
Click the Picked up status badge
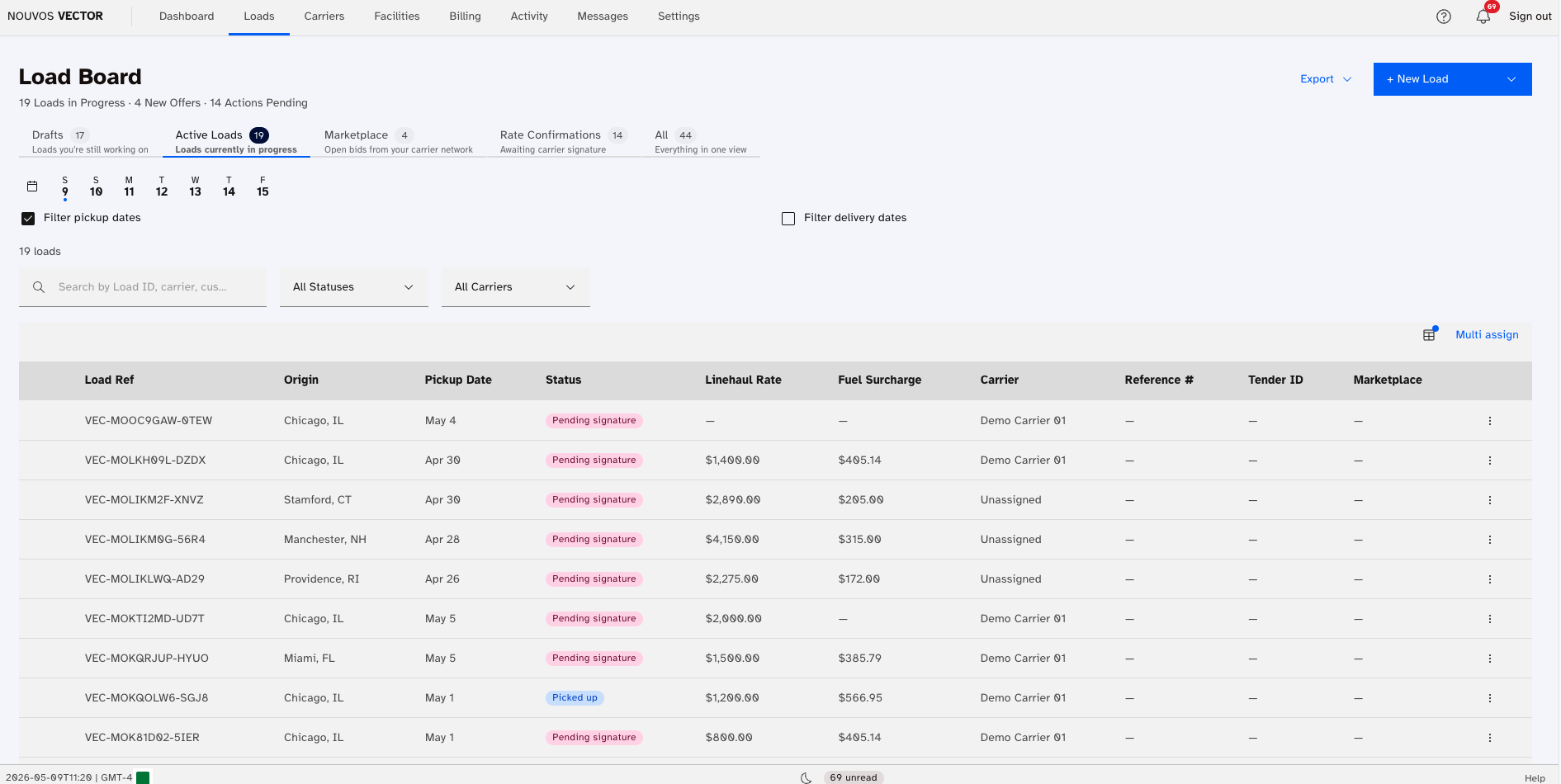(x=575, y=698)
